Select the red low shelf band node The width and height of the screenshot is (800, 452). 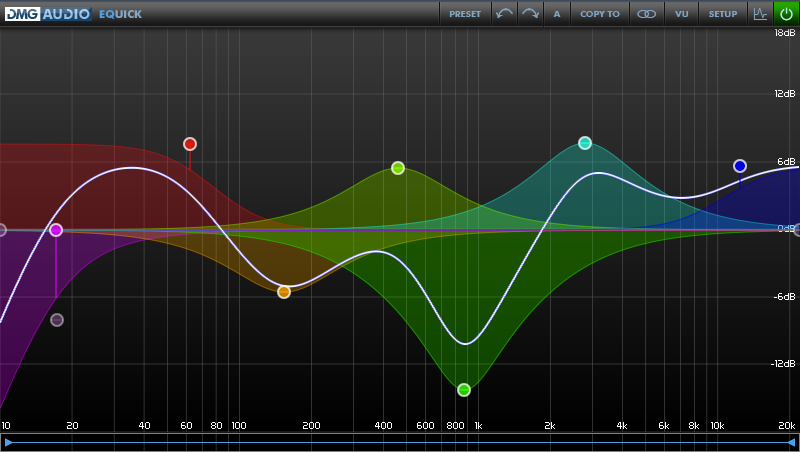click(190, 144)
